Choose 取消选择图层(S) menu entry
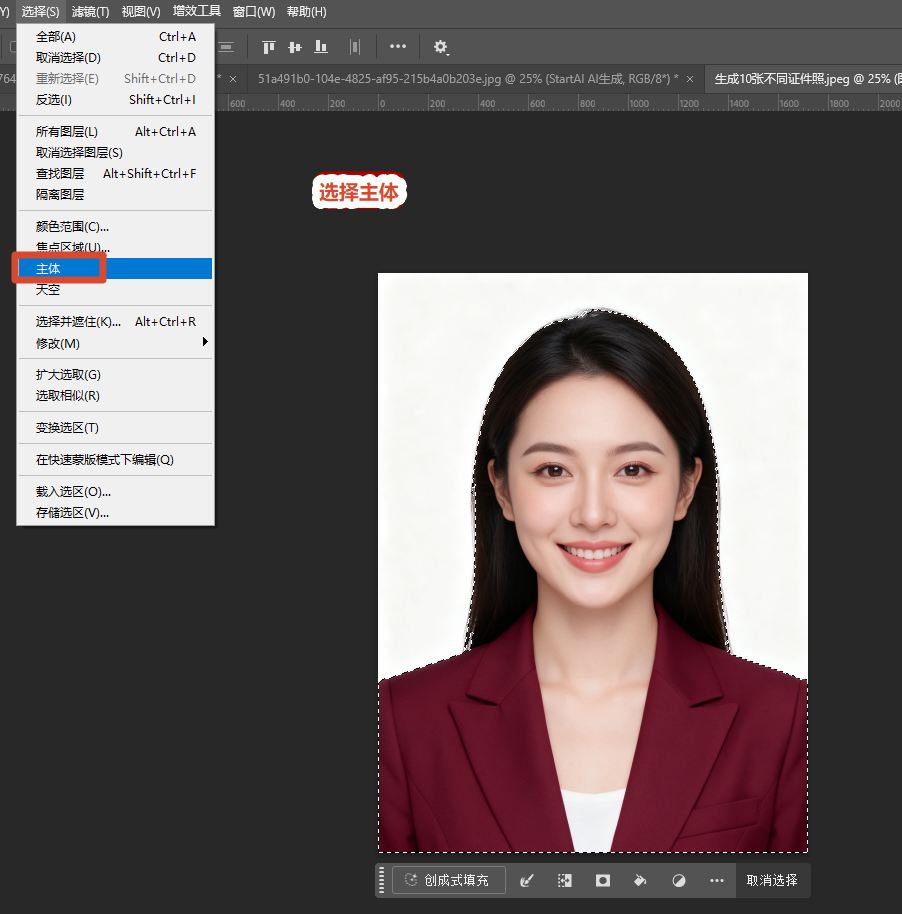Viewport: 902px width, 914px height. [x=115, y=153]
